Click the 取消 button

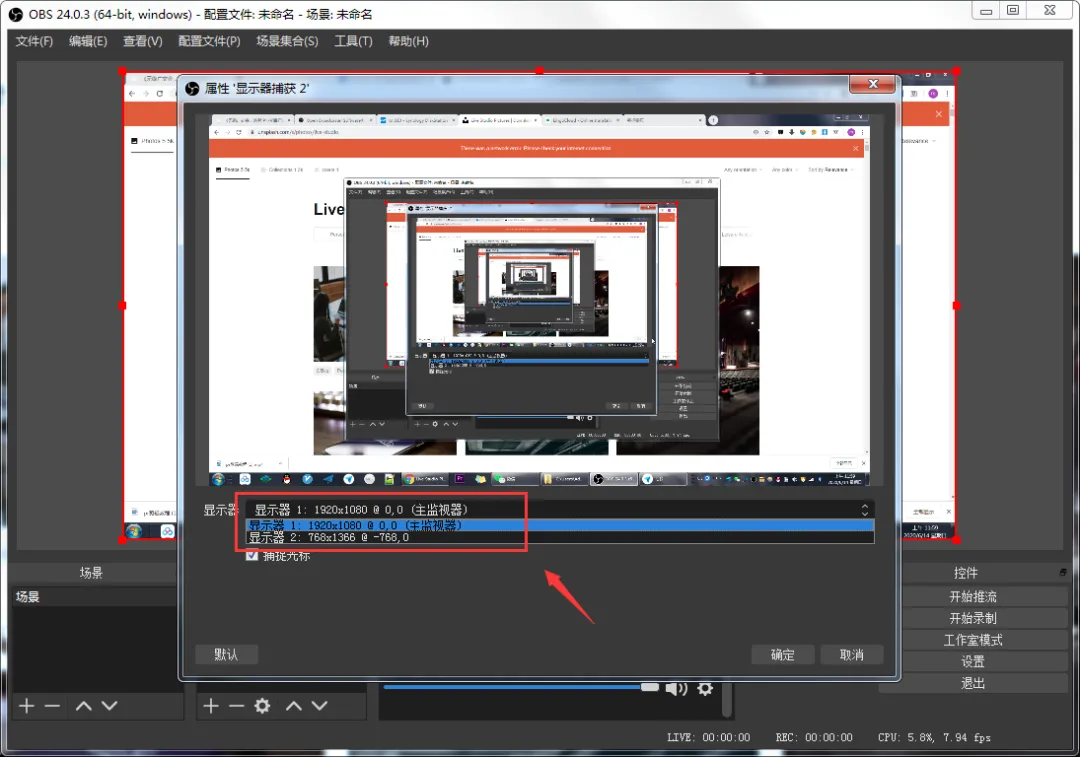851,654
